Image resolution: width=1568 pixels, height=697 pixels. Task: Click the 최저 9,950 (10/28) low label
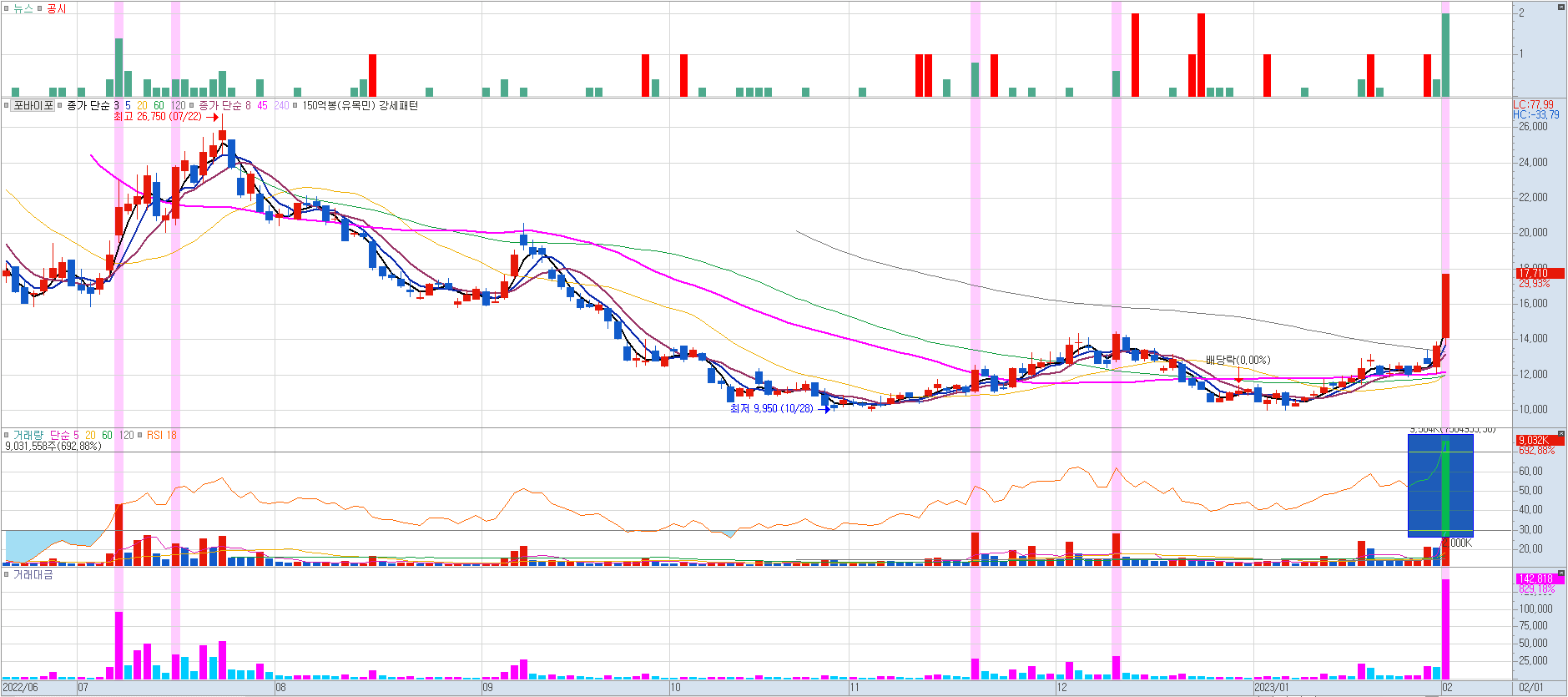coord(771,409)
